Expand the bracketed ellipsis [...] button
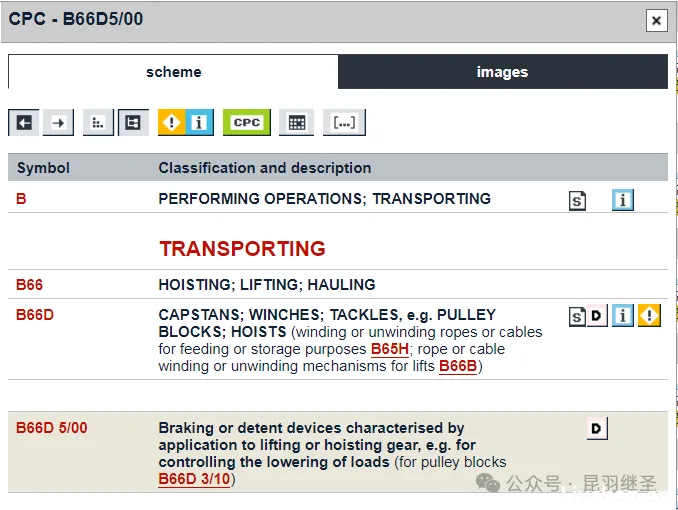The image size is (678, 510). click(344, 122)
